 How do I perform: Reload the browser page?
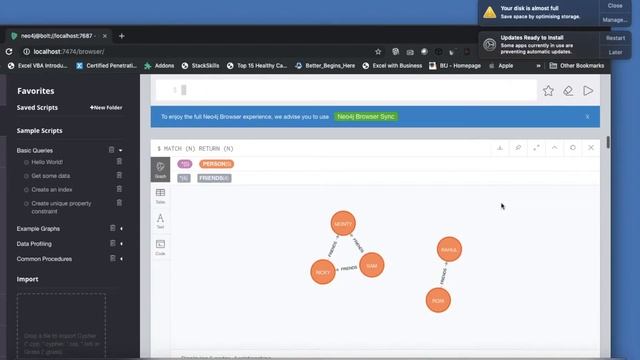coord(9,51)
